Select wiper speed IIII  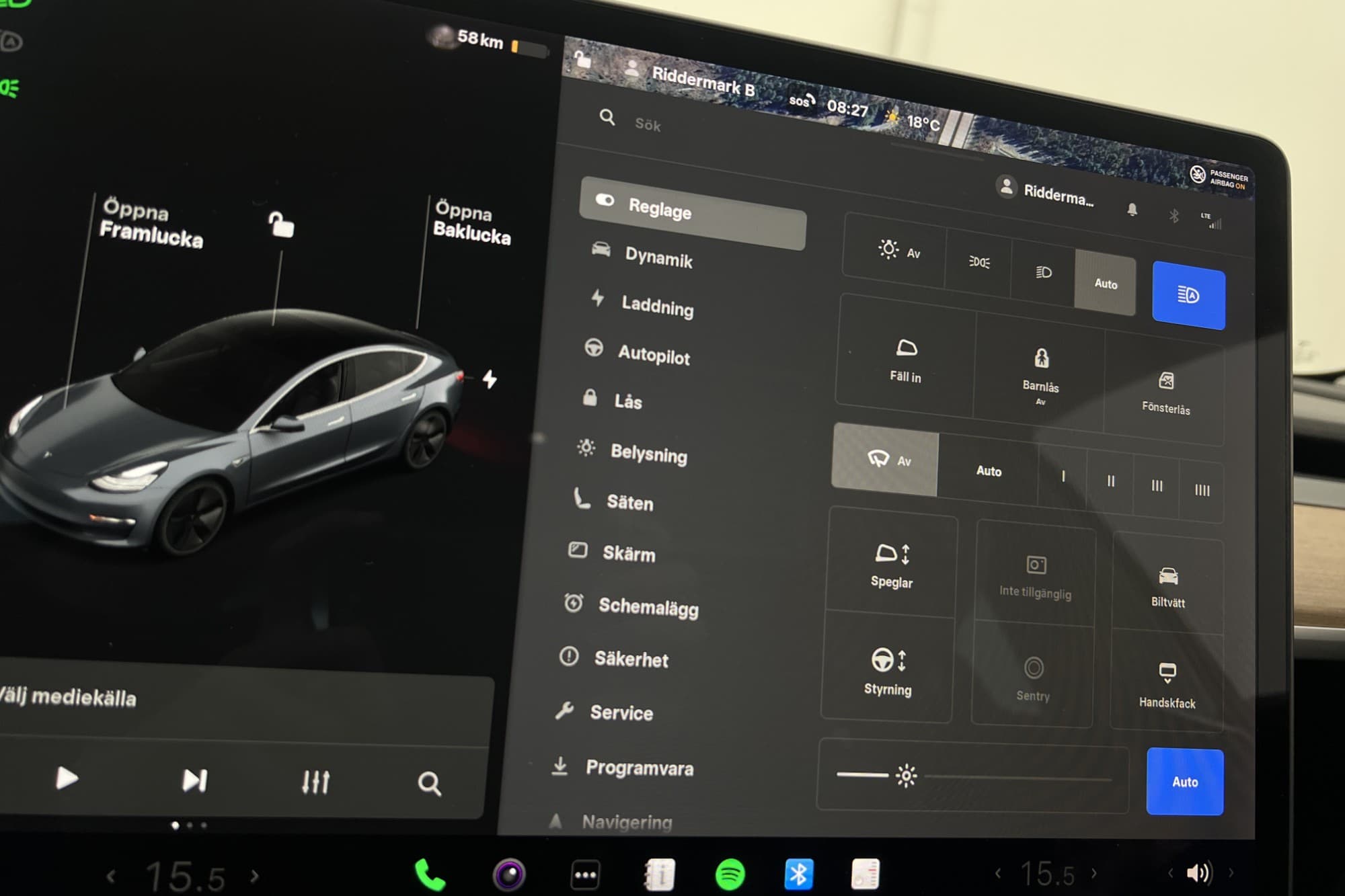[x=1202, y=490]
